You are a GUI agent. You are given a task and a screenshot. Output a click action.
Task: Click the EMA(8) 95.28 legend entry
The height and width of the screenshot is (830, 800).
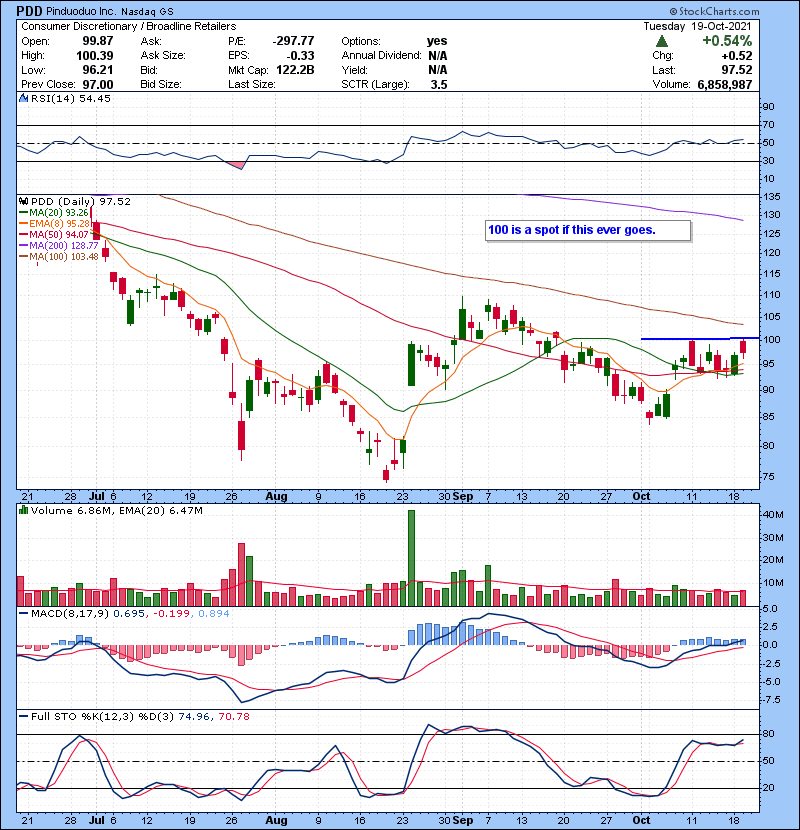point(55,223)
